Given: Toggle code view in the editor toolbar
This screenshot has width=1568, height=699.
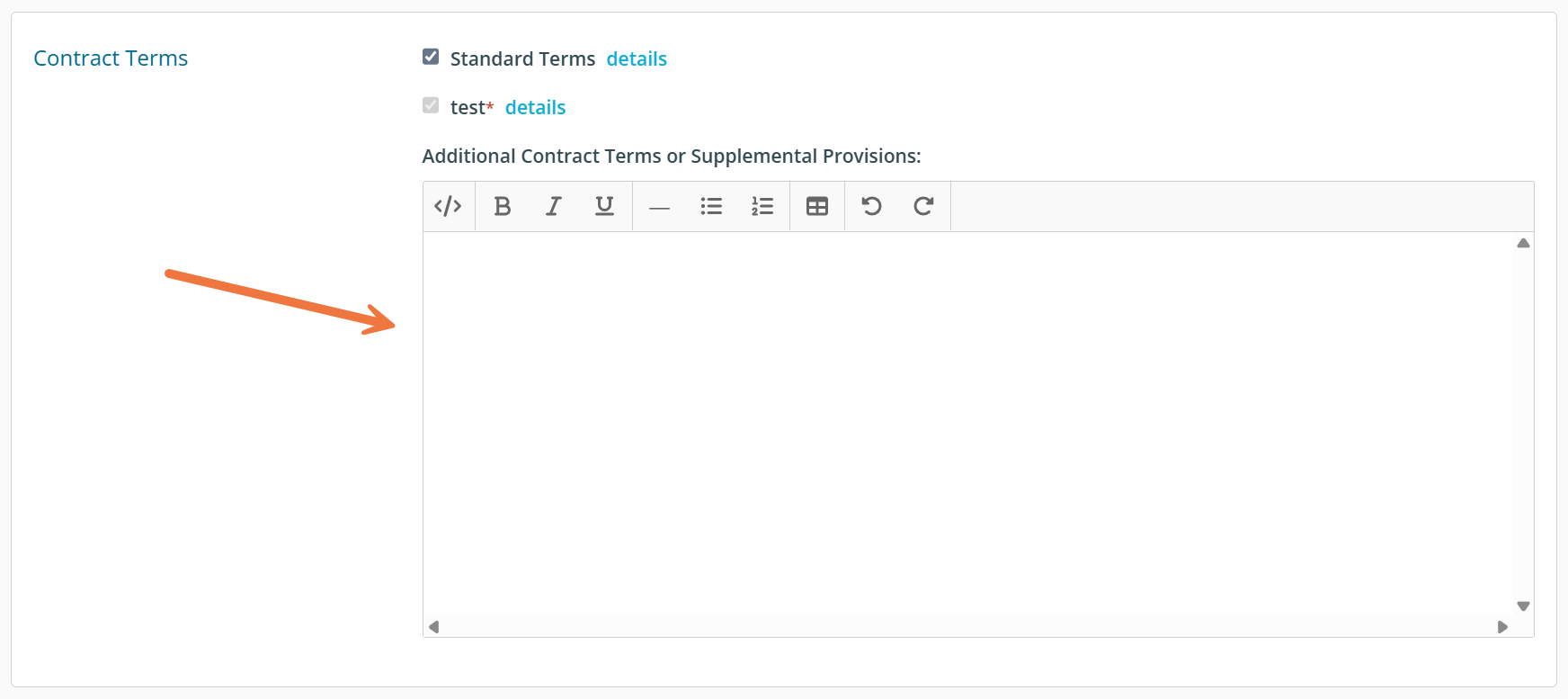Looking at the screenshot, I should point(448,206).
